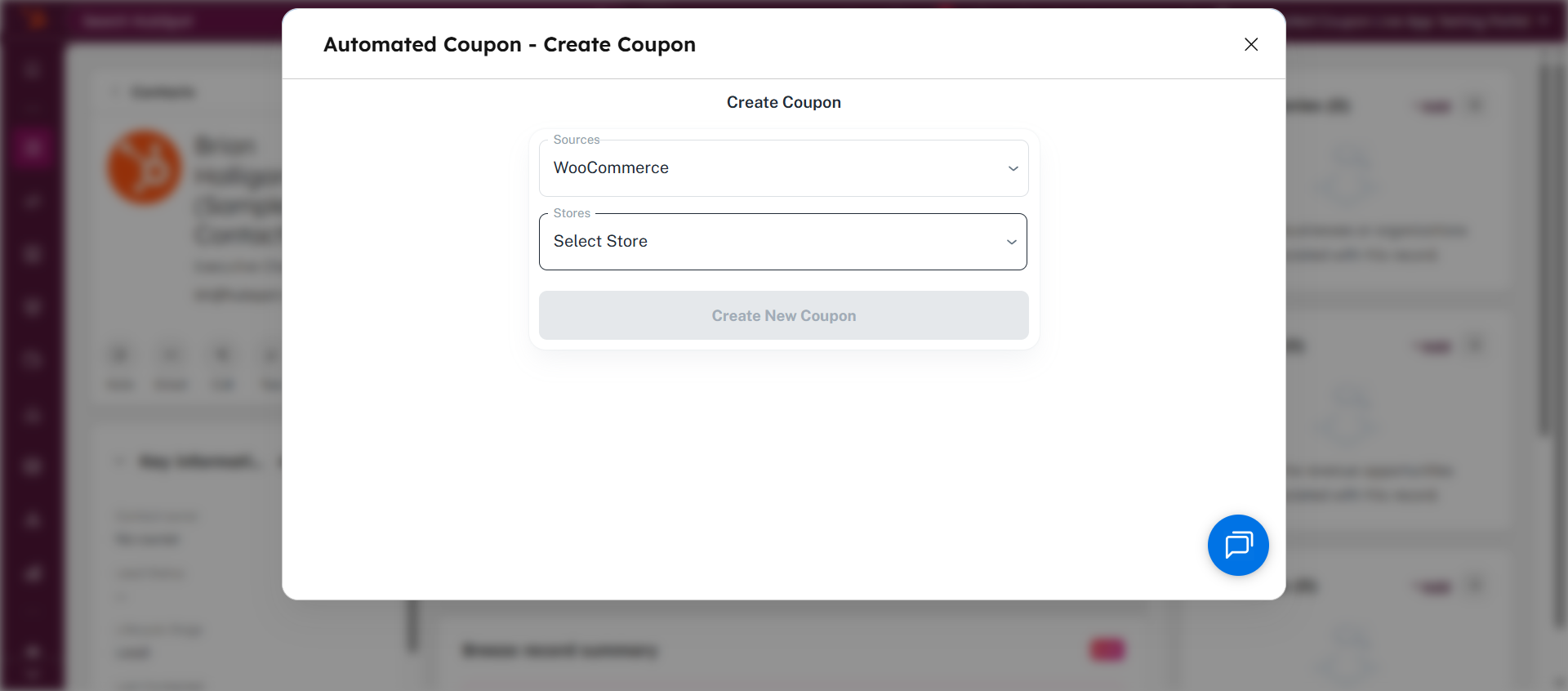Close the Automated Coupon dialog
1568x691 pixels.
(1250, 45)
